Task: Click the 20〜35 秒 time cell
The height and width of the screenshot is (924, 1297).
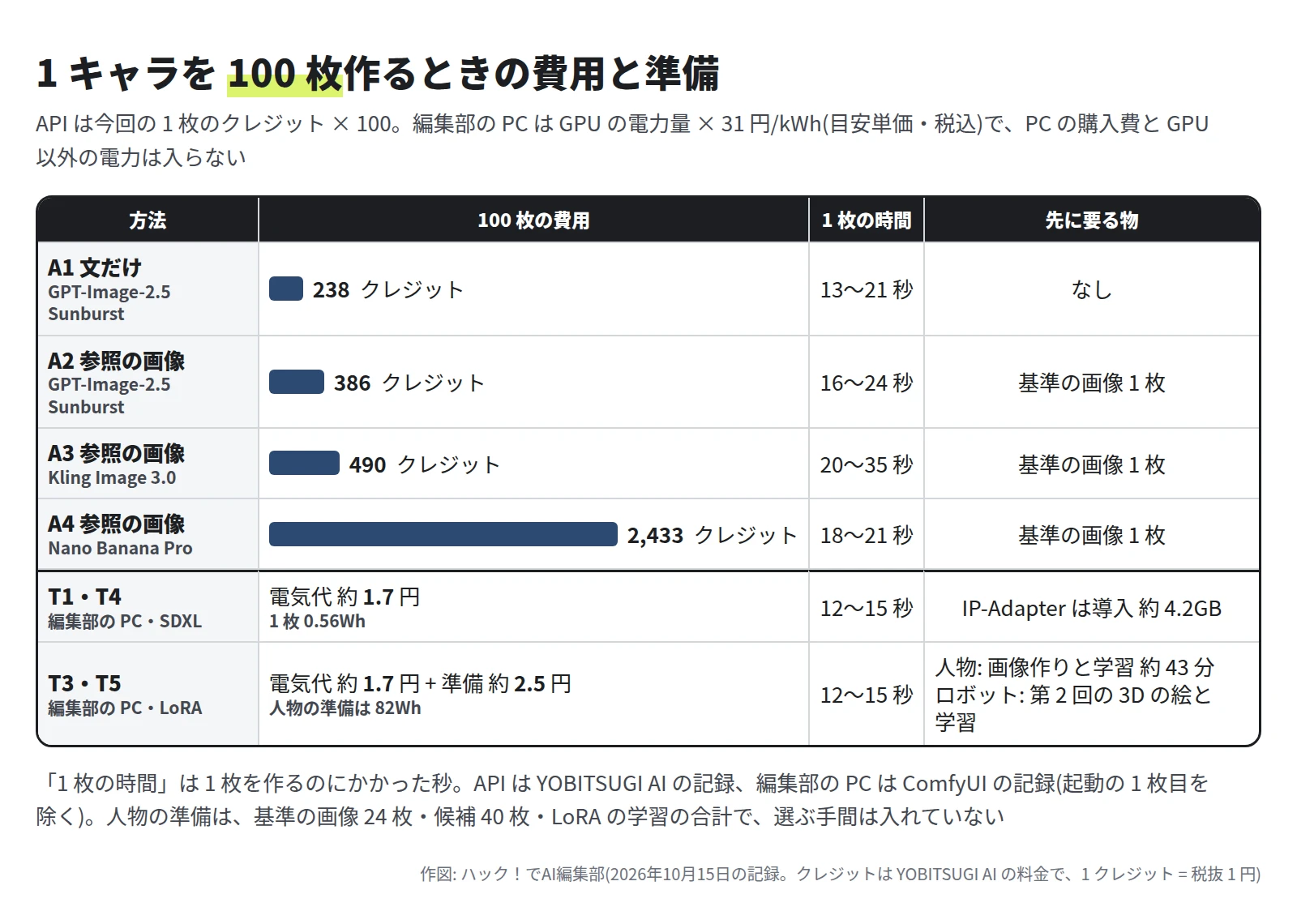Action: point(867,464)
